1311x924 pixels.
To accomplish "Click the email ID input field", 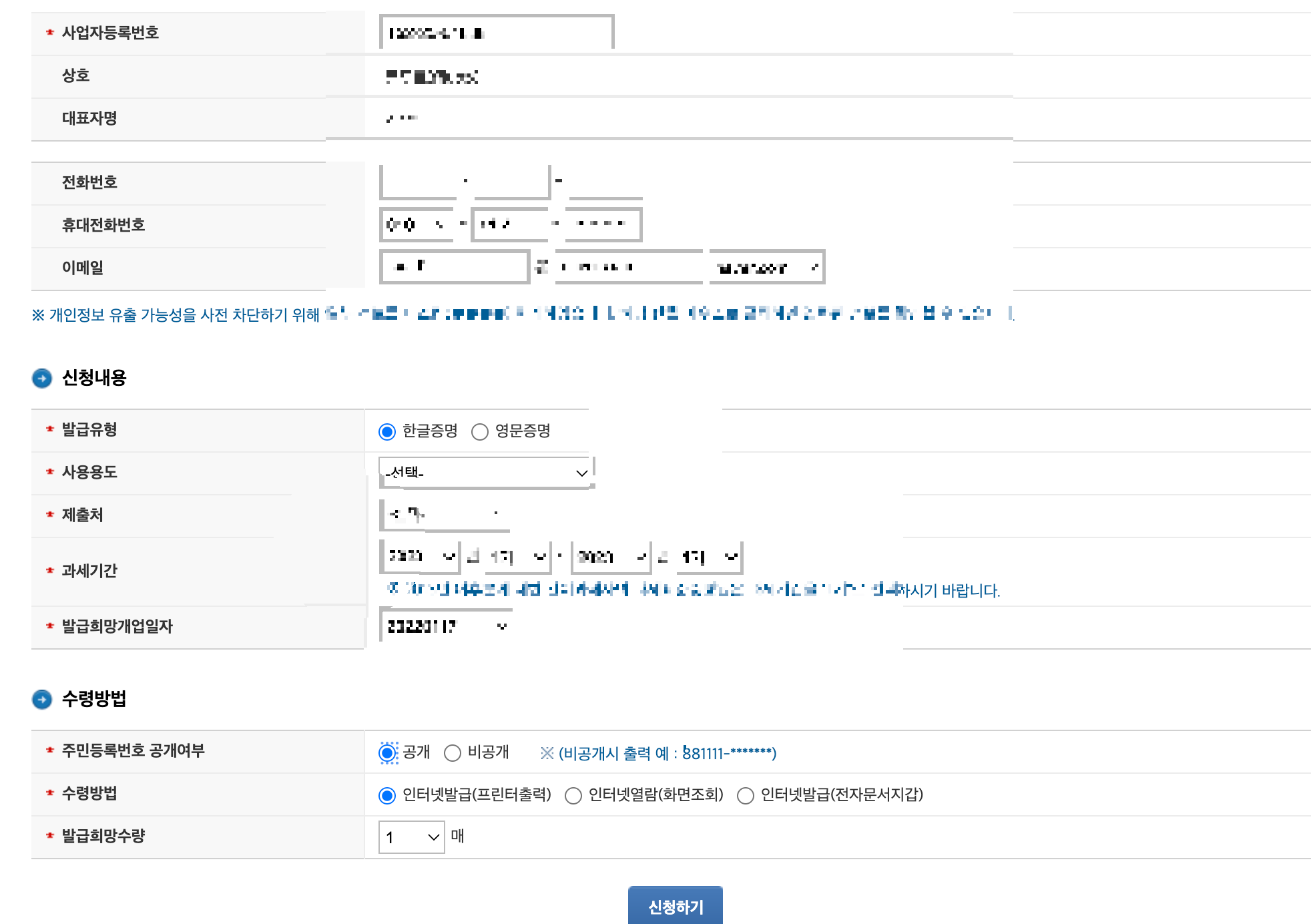I will (454, 267).
